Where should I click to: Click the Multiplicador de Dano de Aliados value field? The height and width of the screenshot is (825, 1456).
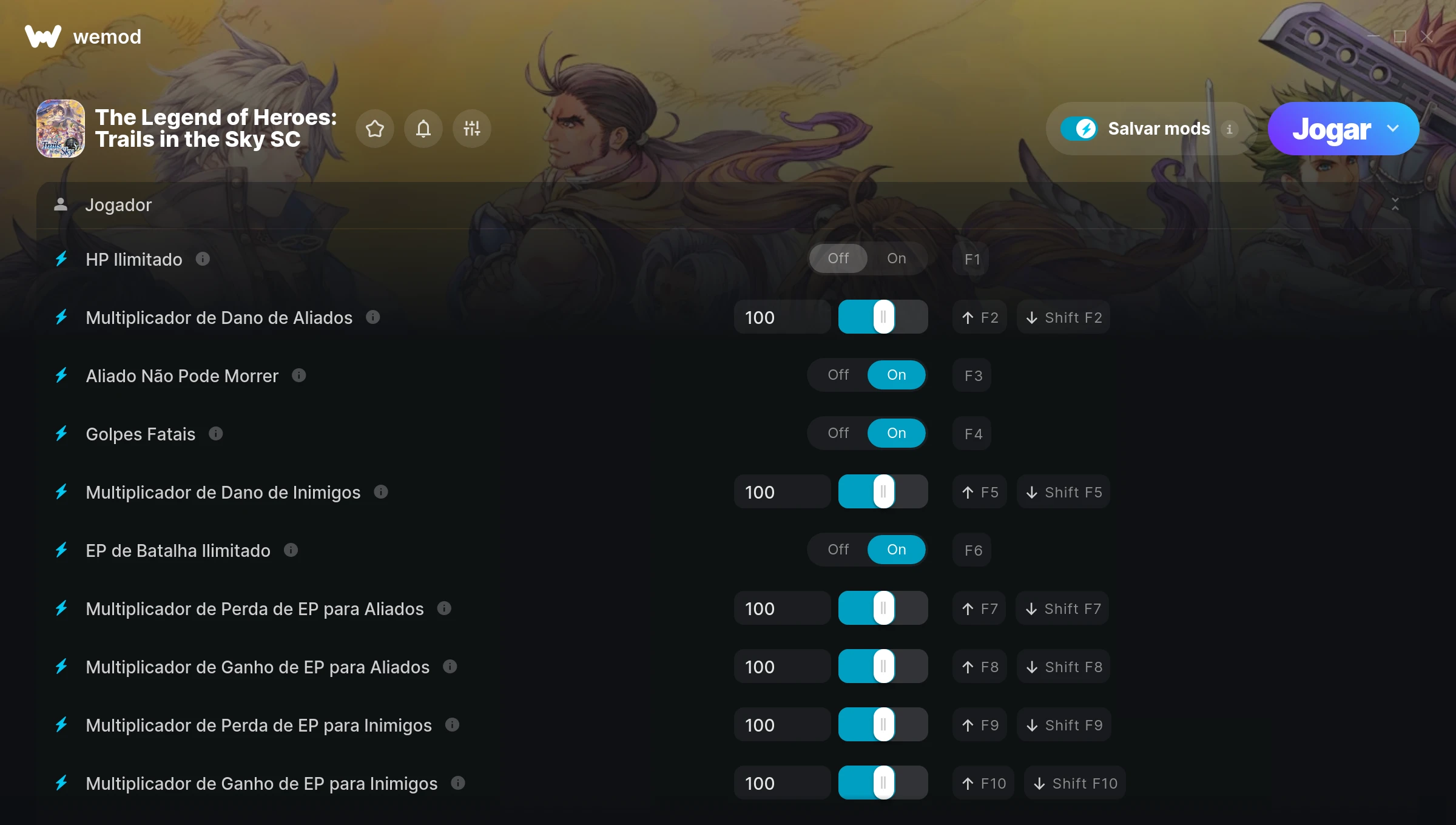tap(783, 317)
